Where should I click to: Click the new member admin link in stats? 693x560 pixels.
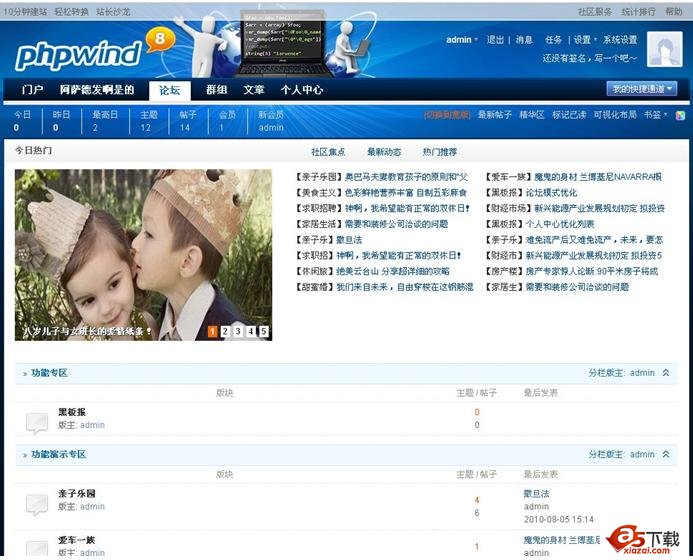(x=271, y=127)
